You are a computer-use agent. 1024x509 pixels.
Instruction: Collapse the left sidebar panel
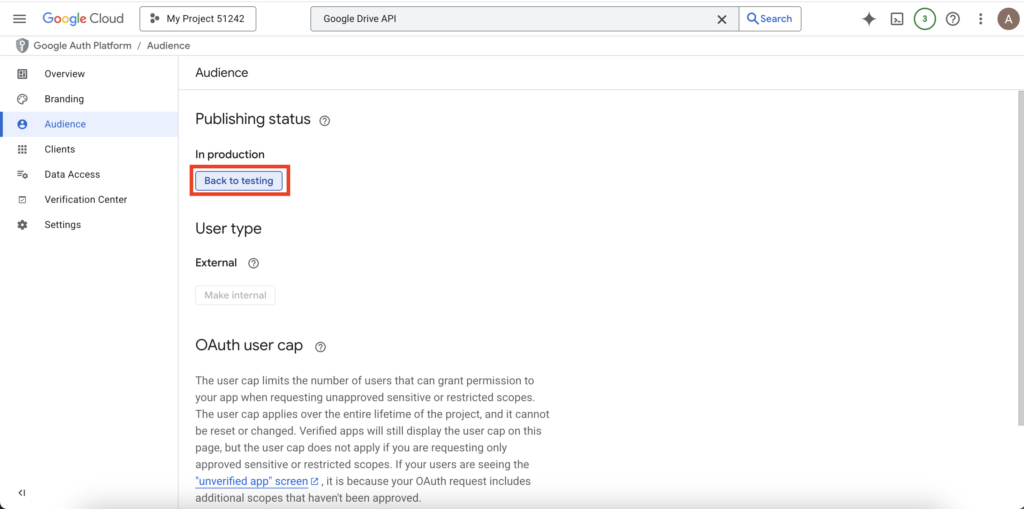click(x=22, y=493)
